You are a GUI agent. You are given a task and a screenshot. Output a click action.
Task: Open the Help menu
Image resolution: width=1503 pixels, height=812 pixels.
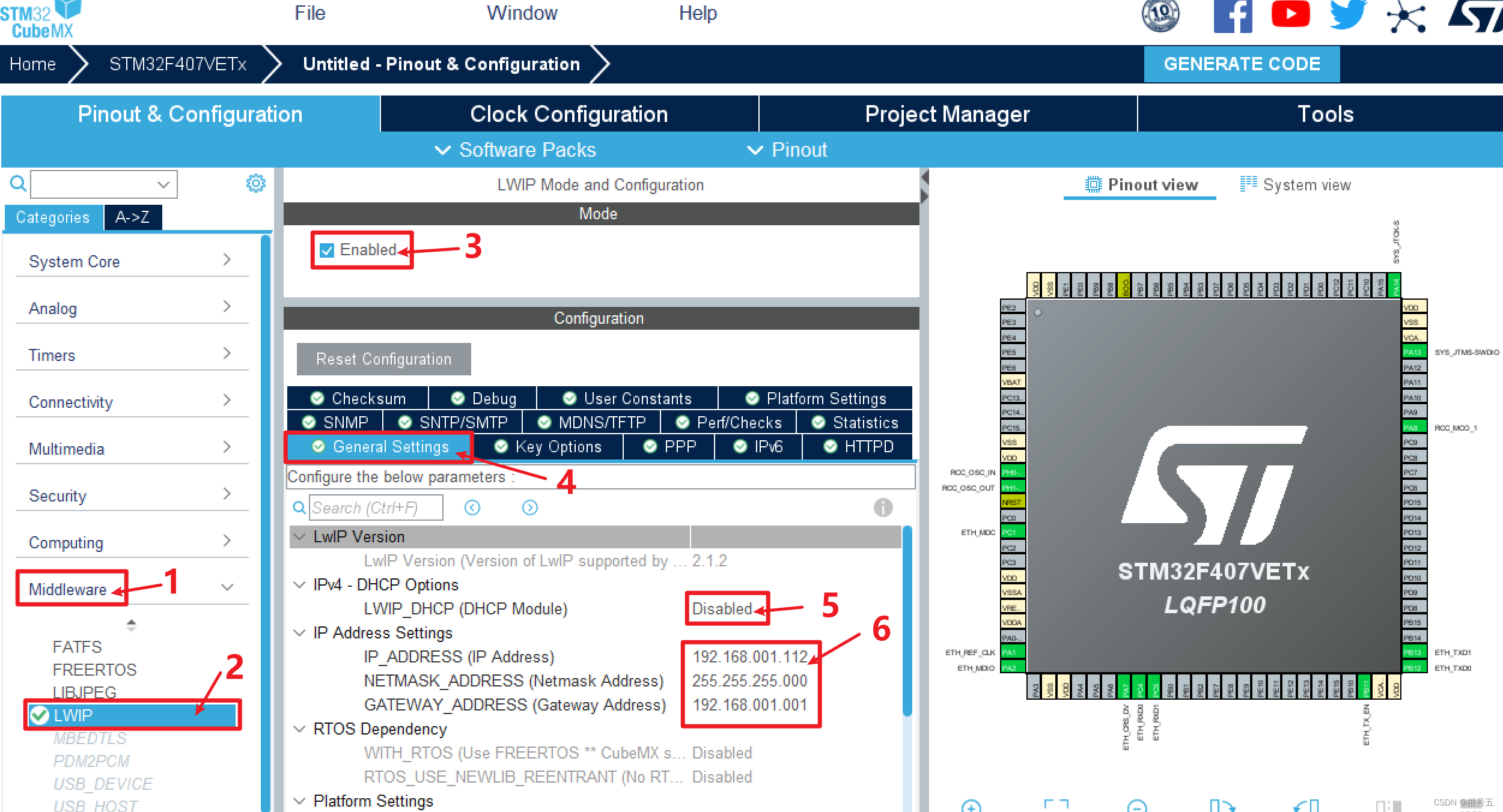coord(698,13)
